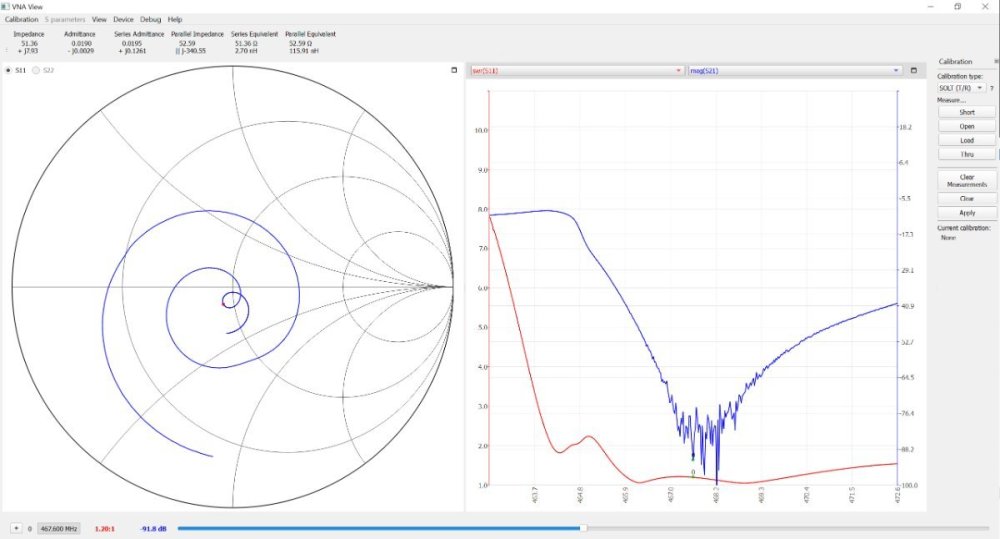Pop out the graph panel icon
This screenshot has height=539, width=1000.
click(x=912, y=71)
